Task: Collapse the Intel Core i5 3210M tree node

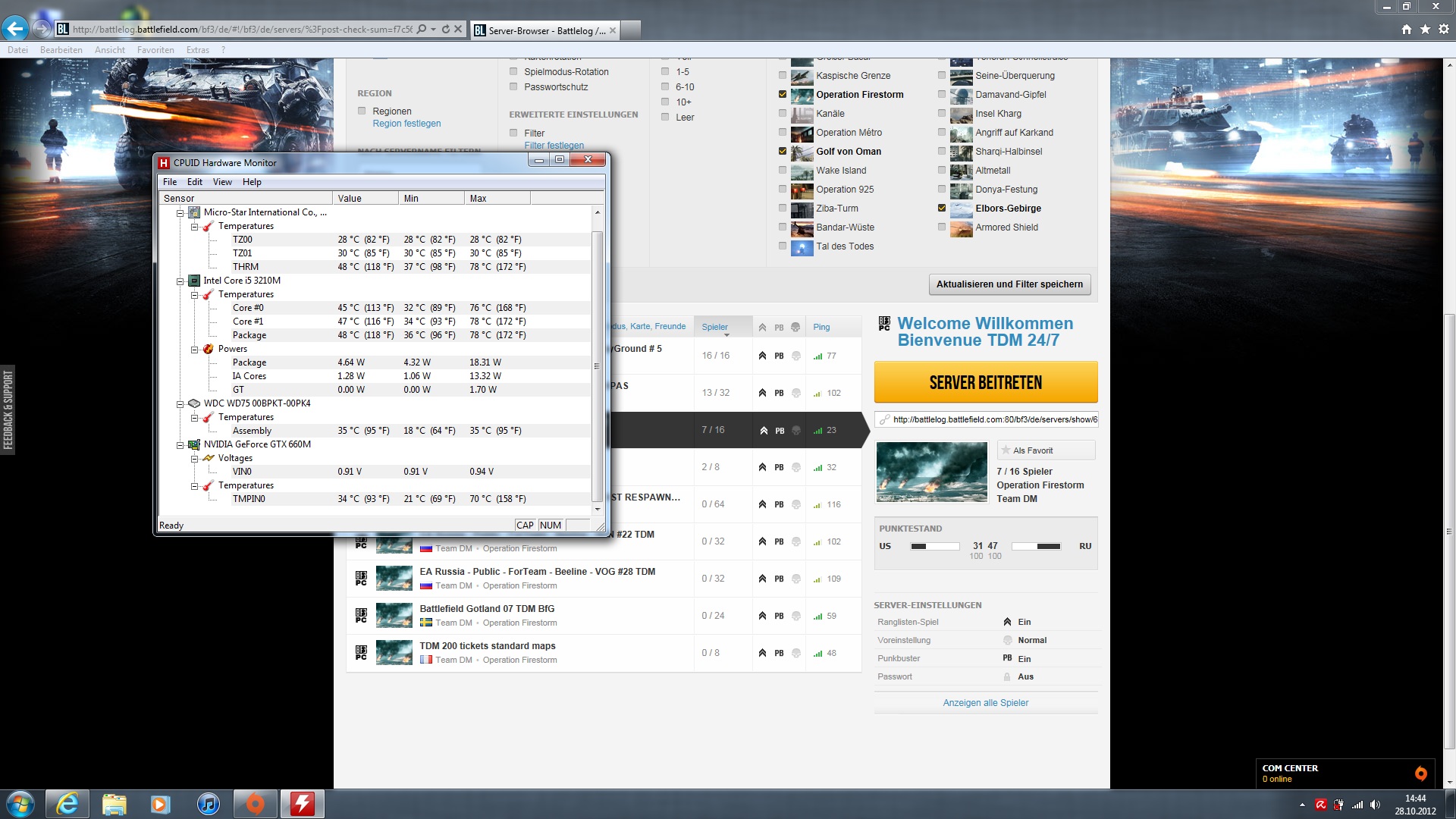Action: point(180,281)
